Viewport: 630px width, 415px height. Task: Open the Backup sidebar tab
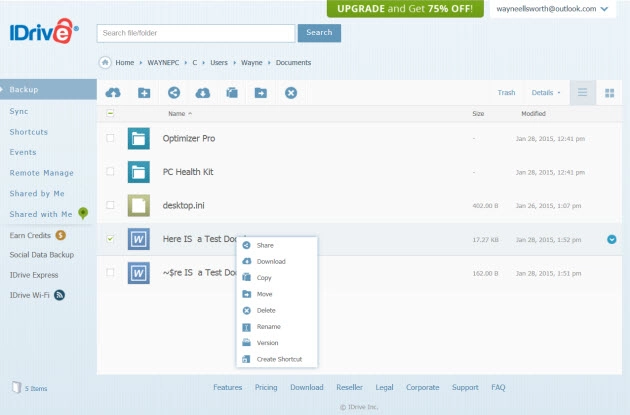click(48, 89)
